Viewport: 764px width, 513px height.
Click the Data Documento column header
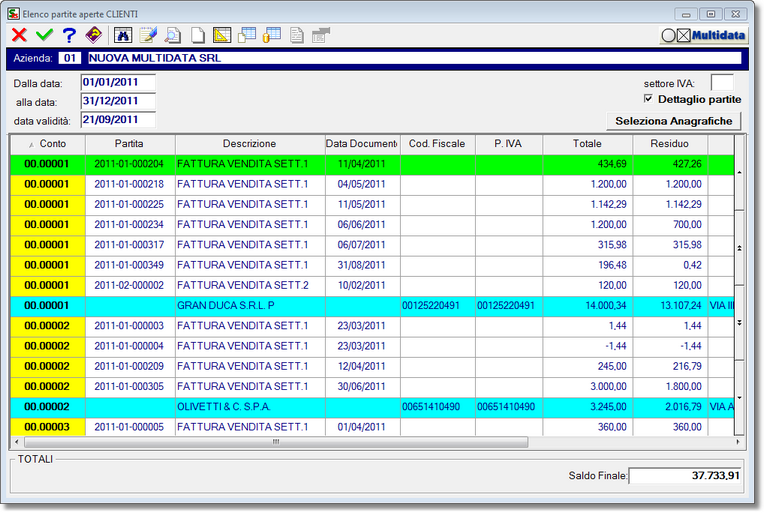pyautogui.click(x=362, y=144)
